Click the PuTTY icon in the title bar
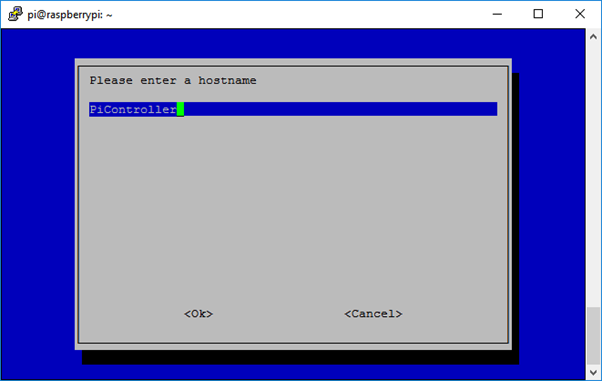Image resolution: width=602 pixels, height=381 pixels. pos(15,14)
